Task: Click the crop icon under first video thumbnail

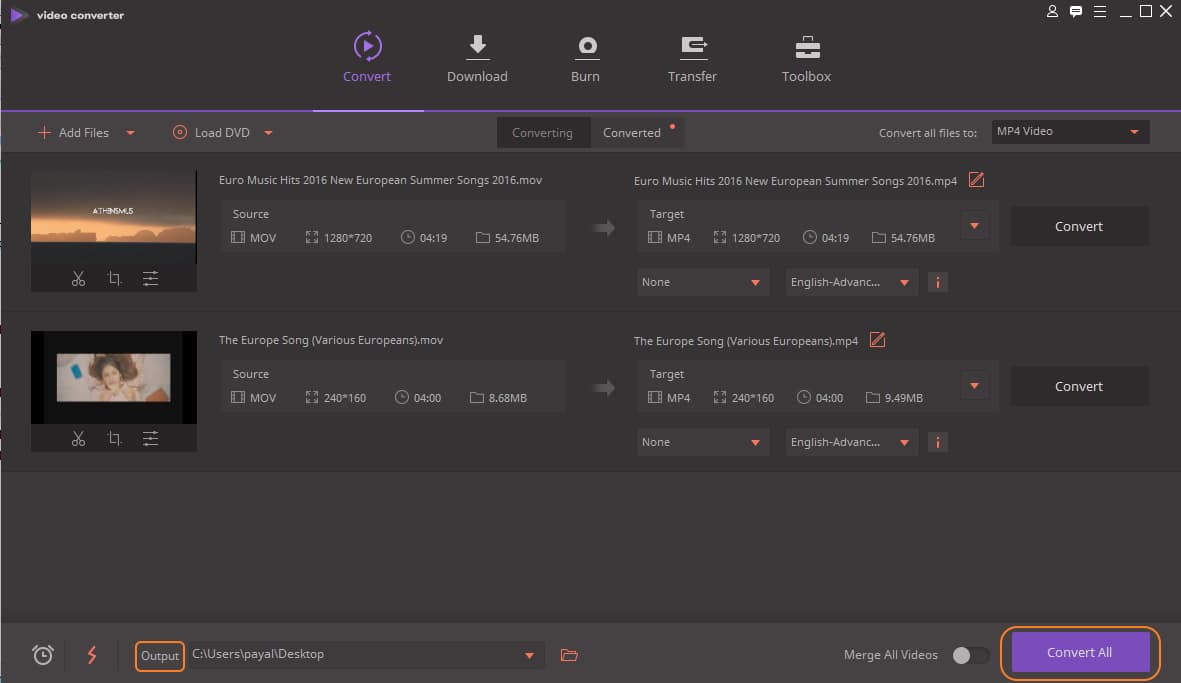Action: click(114, 279)
